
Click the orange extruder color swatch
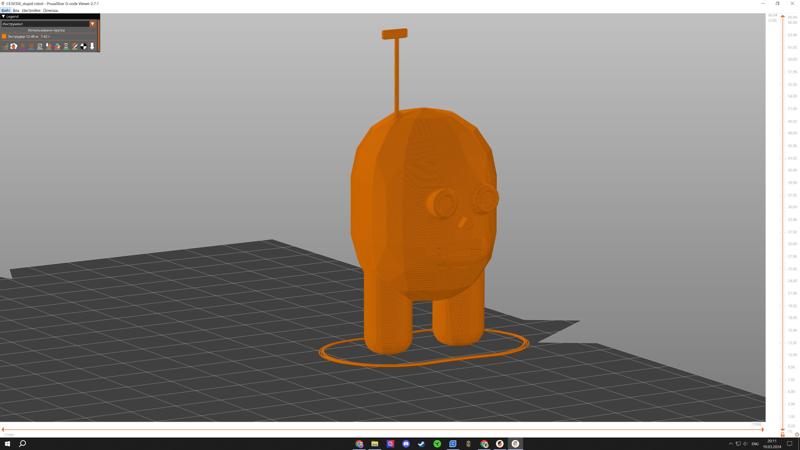point(4,36)
